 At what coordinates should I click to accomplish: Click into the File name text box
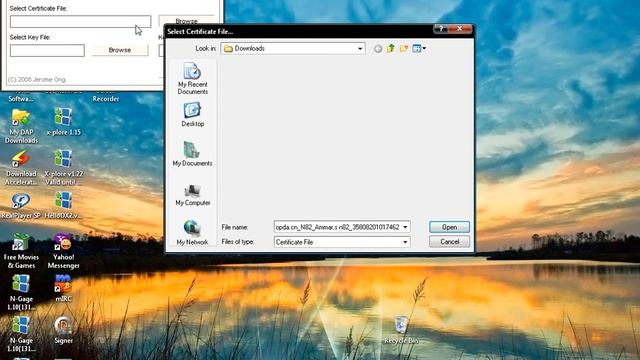[337, 227]
